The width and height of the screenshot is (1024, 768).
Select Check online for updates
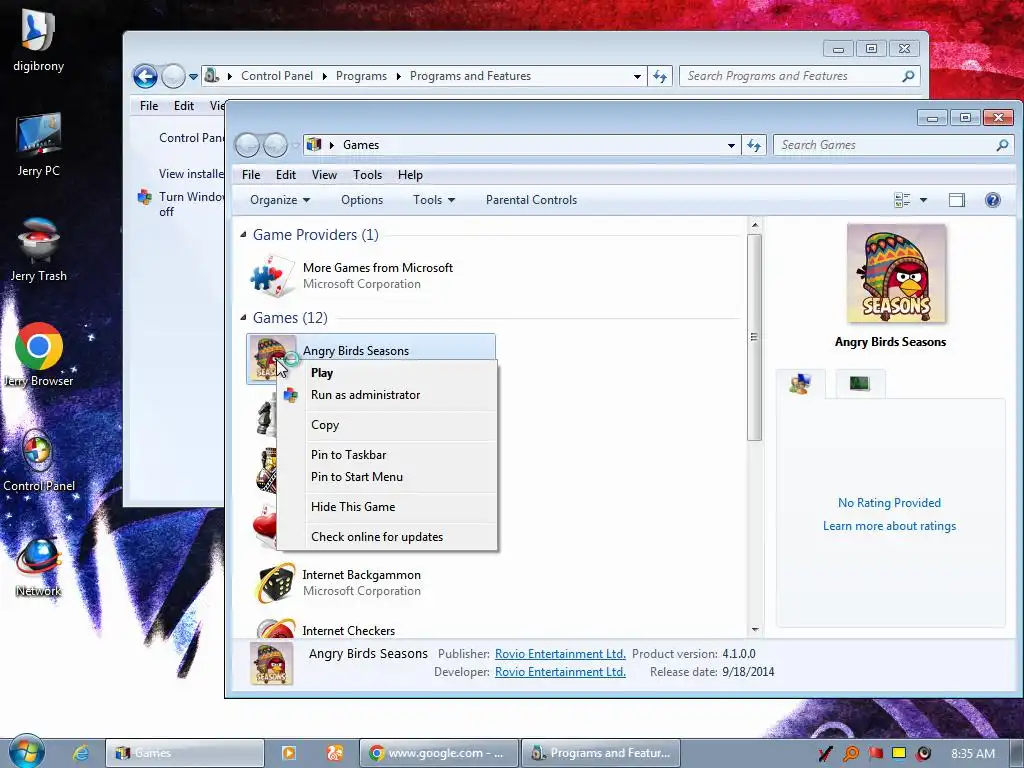tap(377, 537)
